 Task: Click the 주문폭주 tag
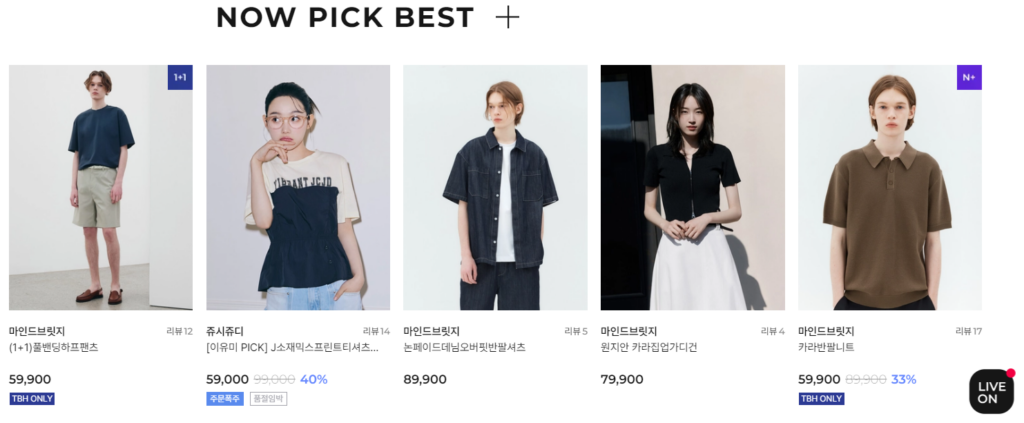pyautogui.click(x=225, y=399)
